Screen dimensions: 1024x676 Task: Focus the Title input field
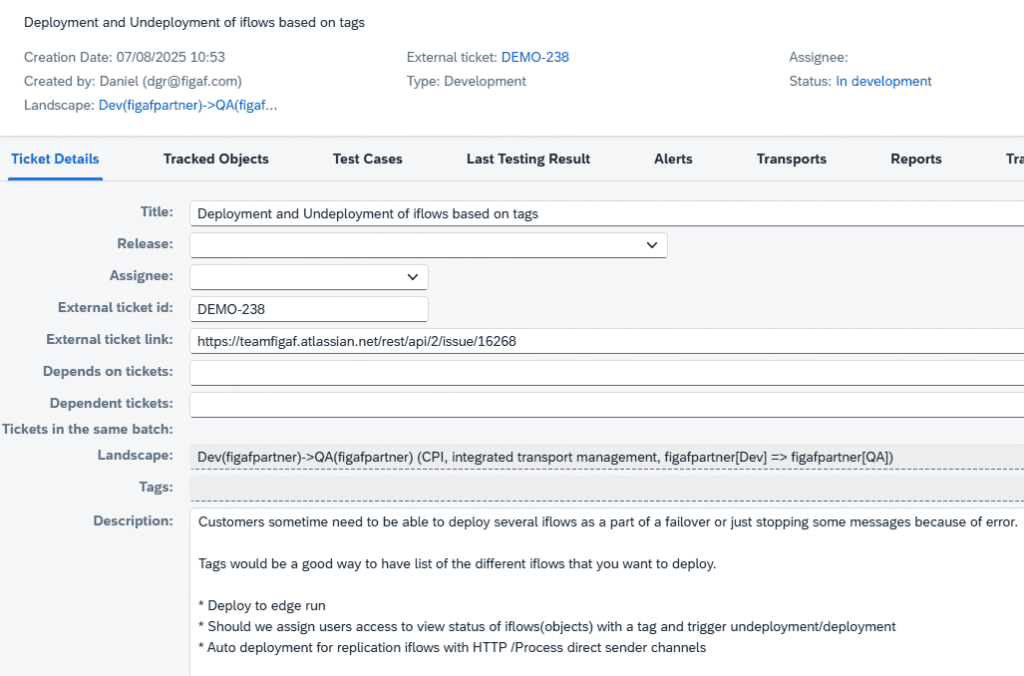click(607, 214)
